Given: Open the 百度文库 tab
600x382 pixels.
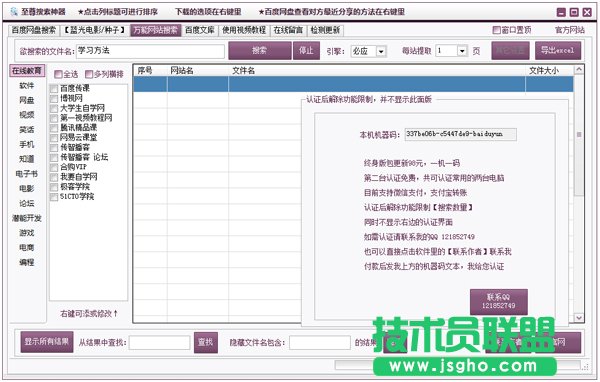Looking at the screenshot, I should [x=200, y=30].
